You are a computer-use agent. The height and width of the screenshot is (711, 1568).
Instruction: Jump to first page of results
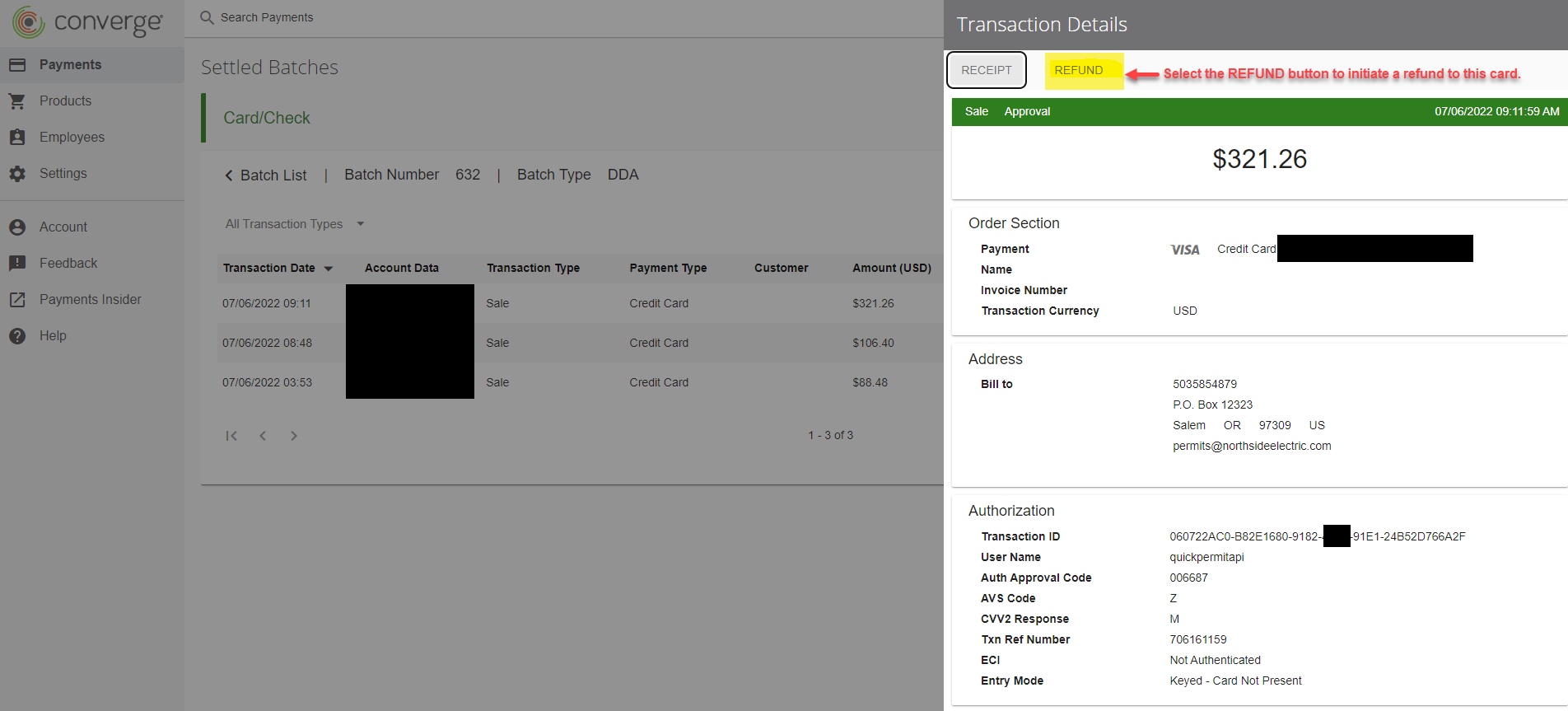click(x=231, y=436)
